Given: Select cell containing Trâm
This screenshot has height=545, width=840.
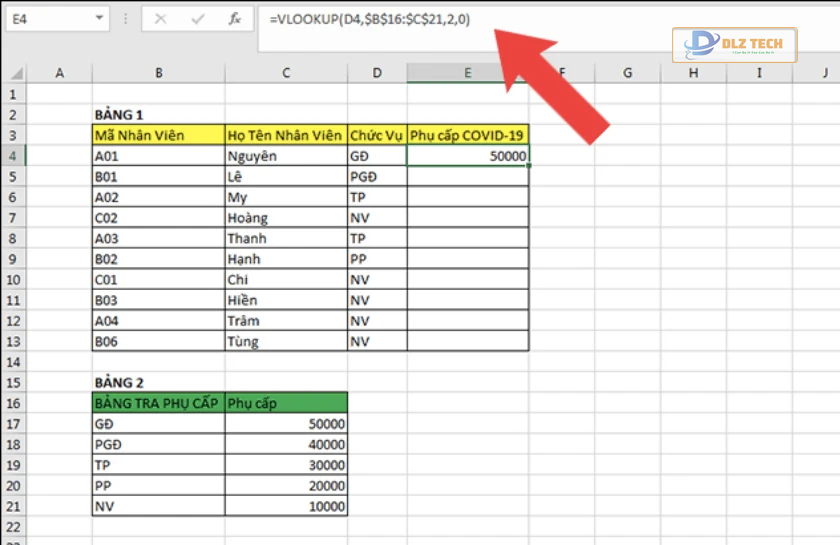Looking at the screenshot, I should [286, 321].
